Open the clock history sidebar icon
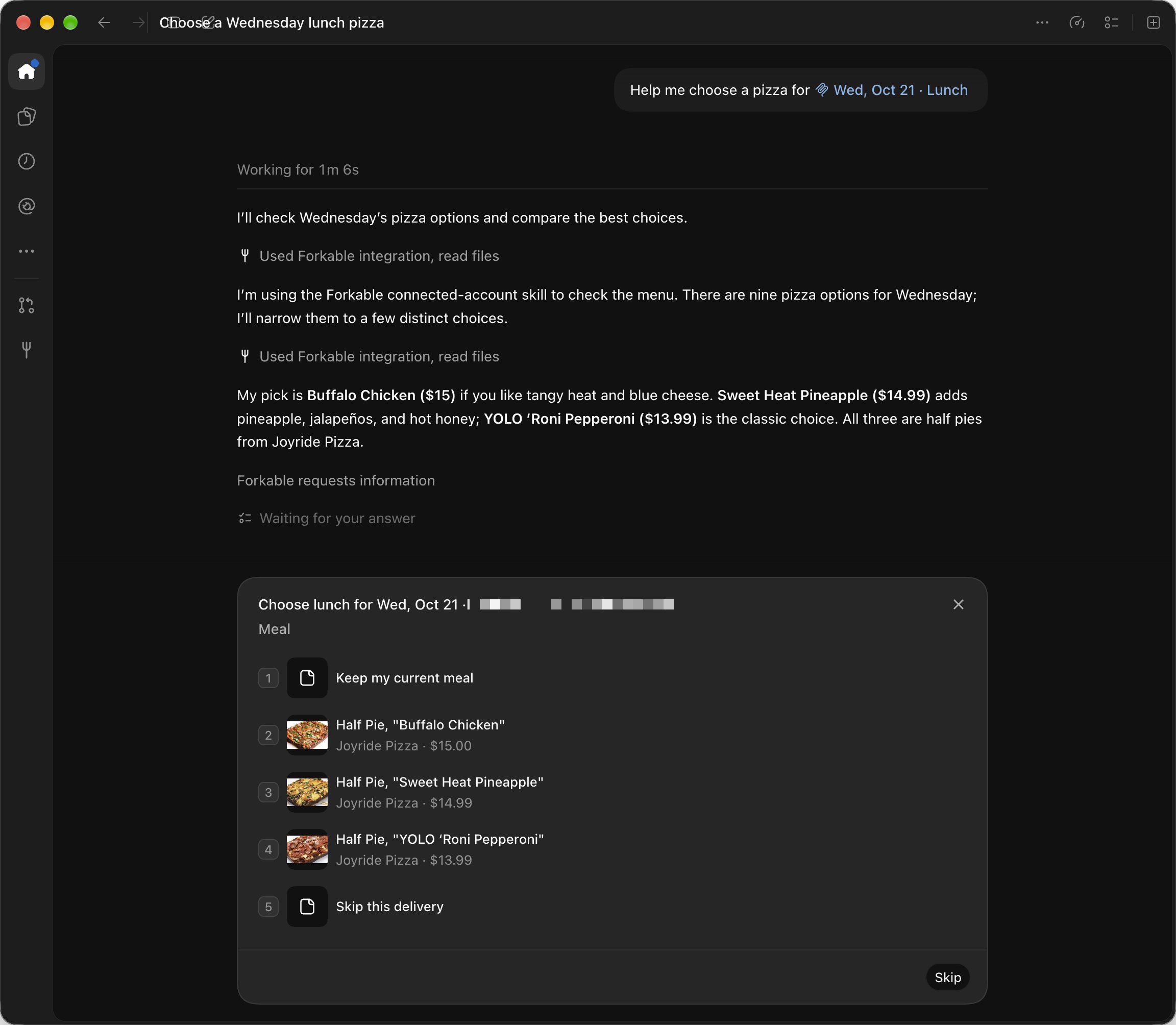 click(27, 161)
